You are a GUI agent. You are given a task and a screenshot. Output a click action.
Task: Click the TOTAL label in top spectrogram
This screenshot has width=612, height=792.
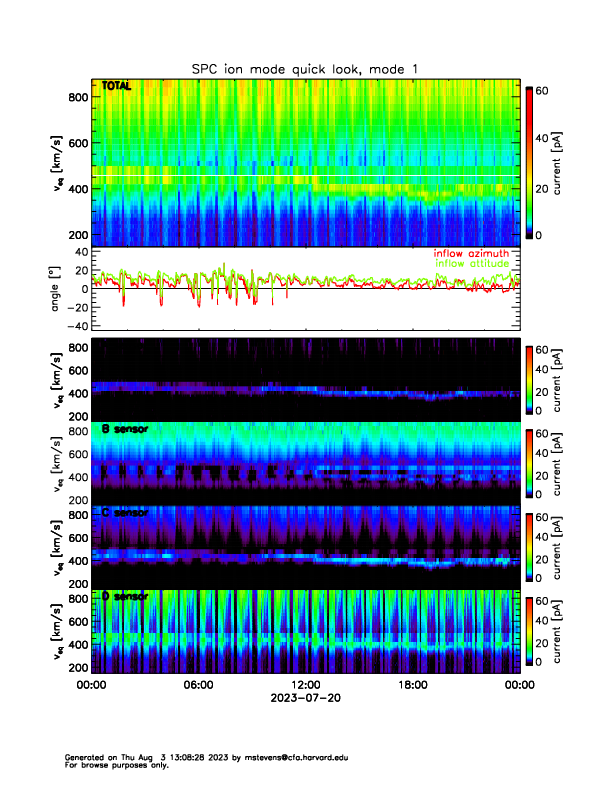[116, 88]
